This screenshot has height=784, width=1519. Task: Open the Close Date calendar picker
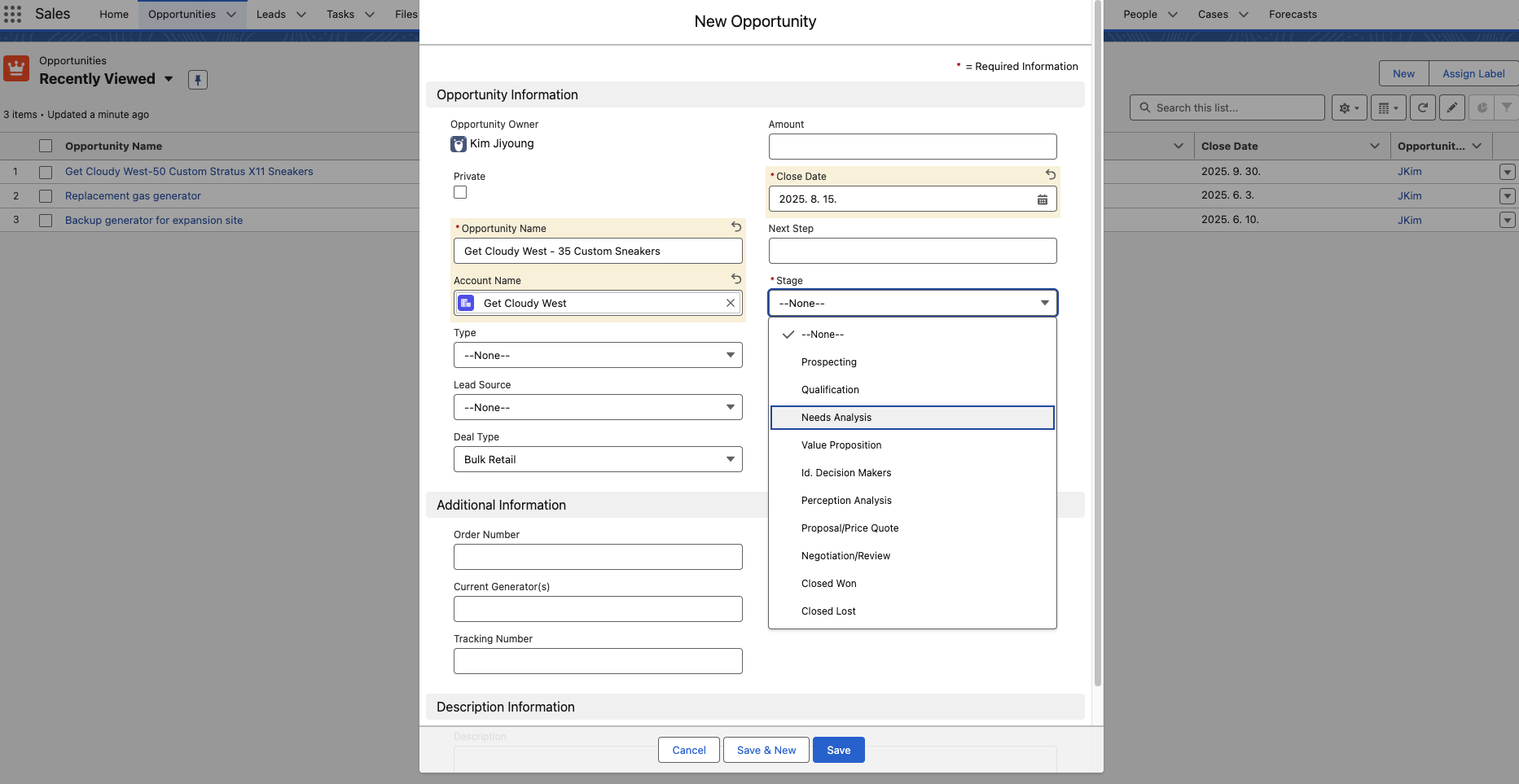click(x=1043, y=199)
